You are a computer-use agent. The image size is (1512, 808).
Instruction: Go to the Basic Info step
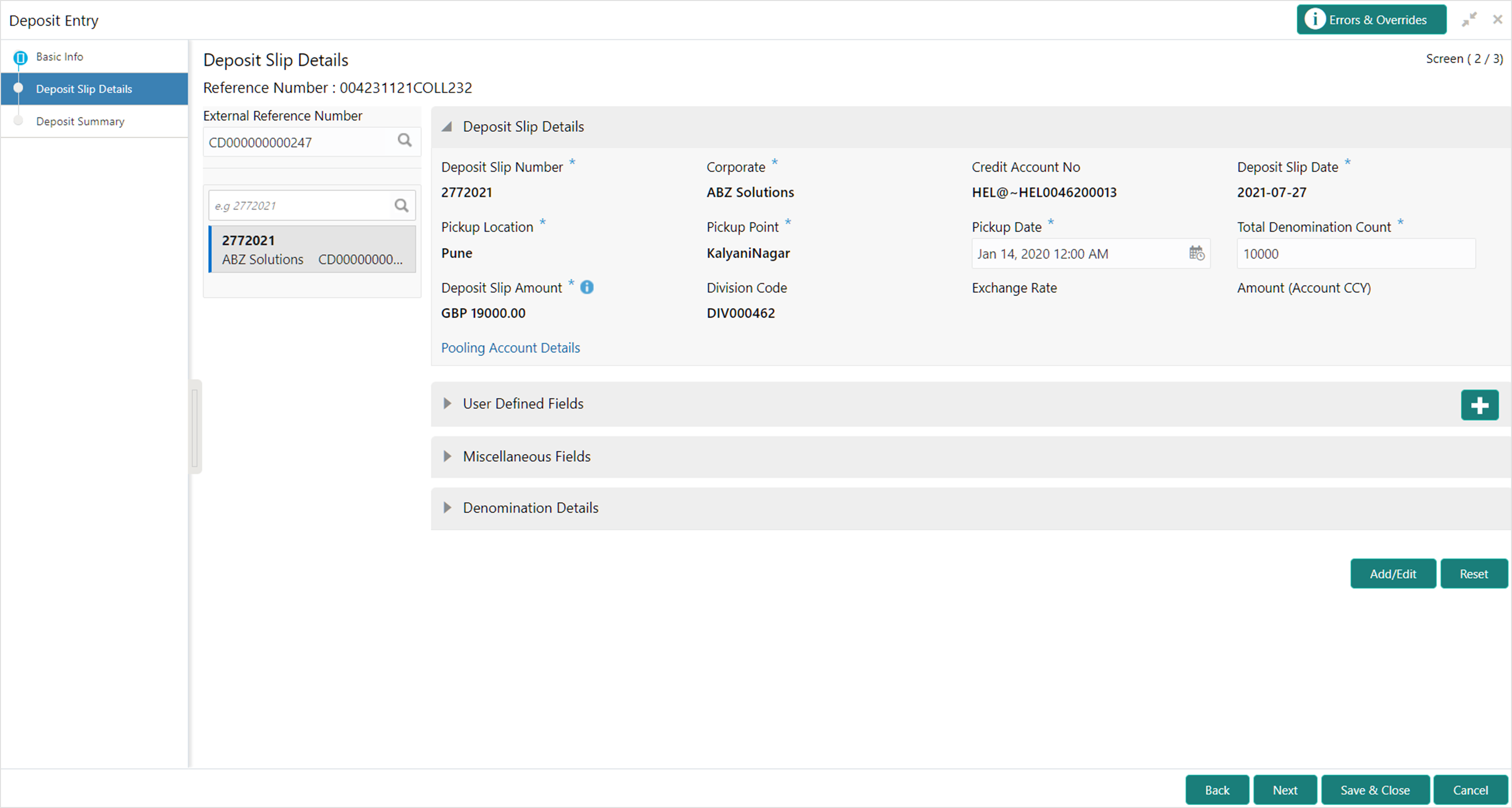tap(59, 57)
